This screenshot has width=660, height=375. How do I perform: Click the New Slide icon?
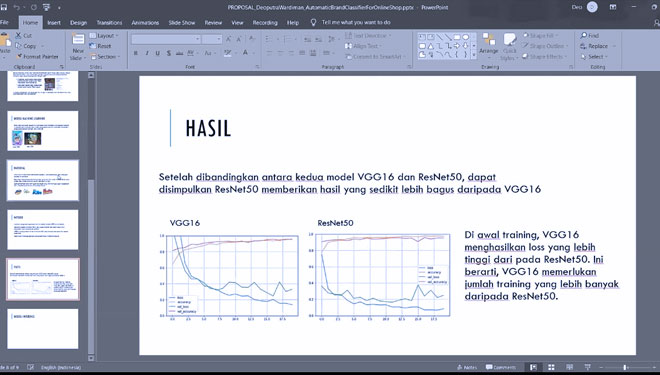(78, 40)
